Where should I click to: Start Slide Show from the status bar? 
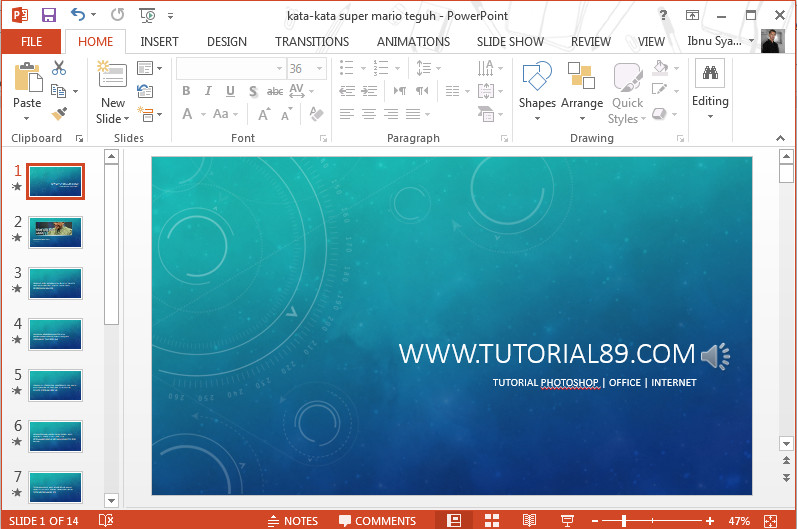pos(567,520)
